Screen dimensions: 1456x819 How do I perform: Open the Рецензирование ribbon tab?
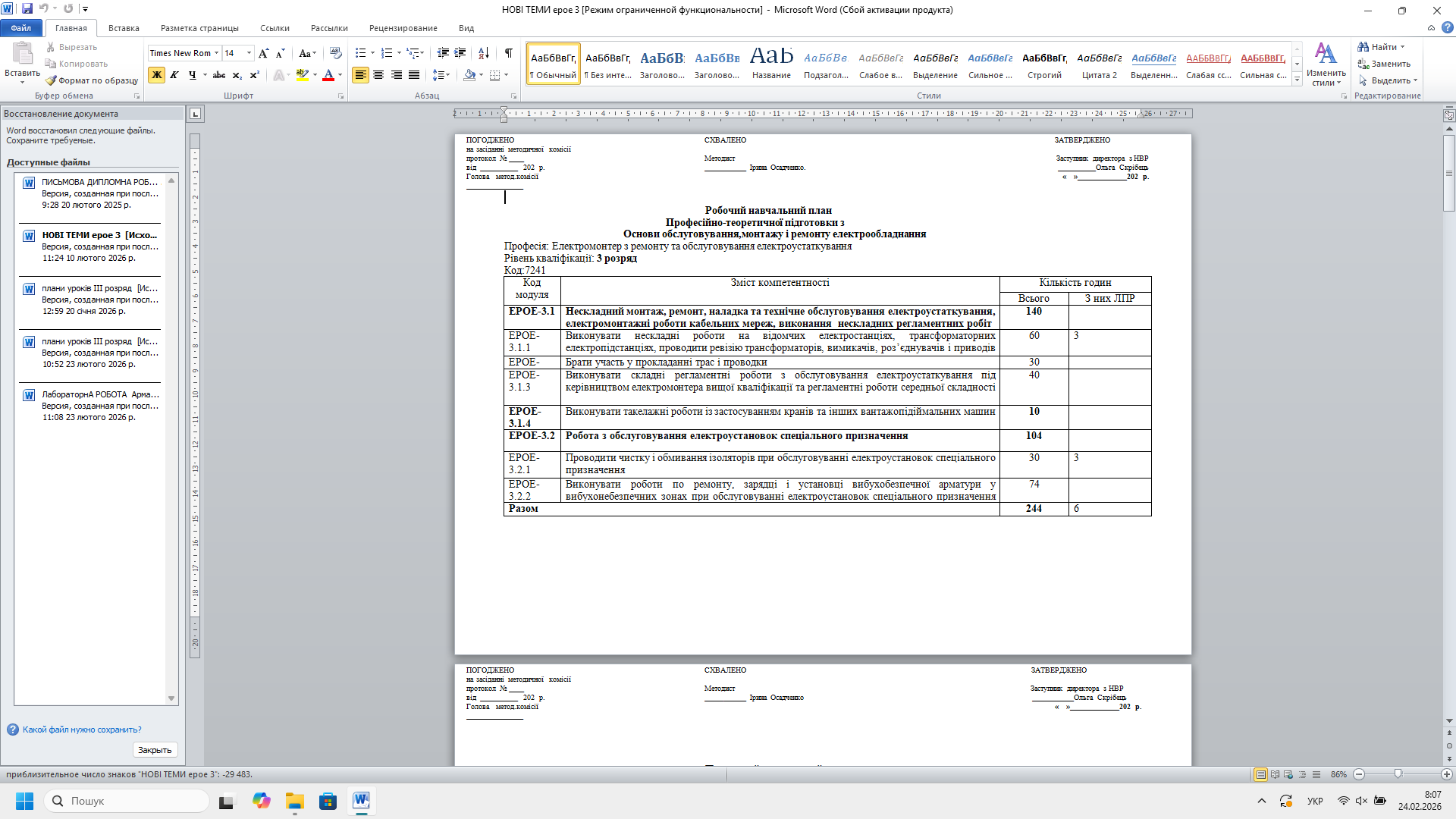(403, 28)
